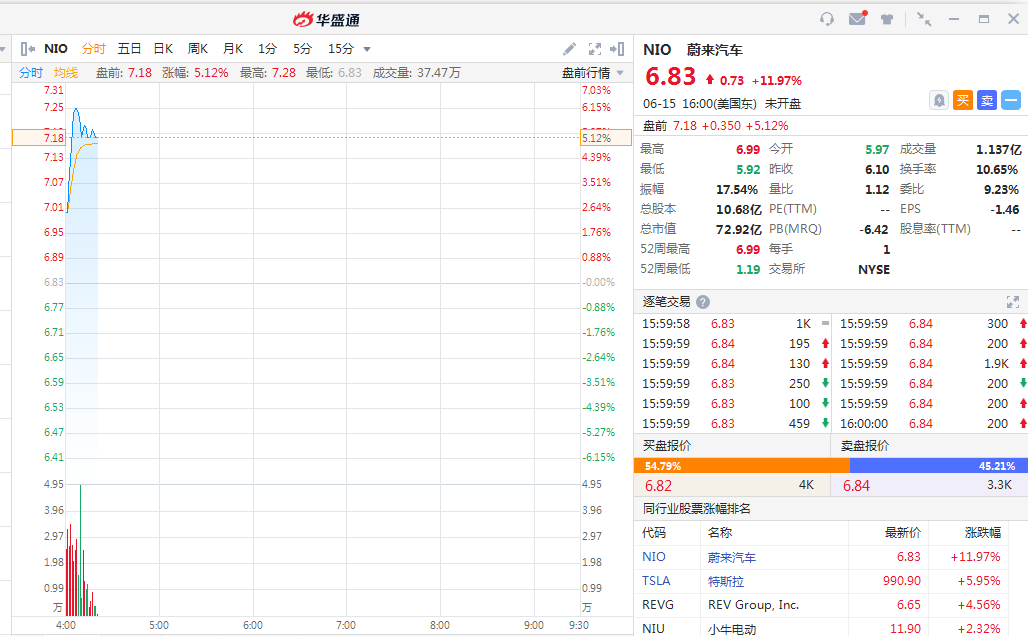Open the skin theme shirt icon
This screenshot has width=1028, height=636.
coord(887,19)
